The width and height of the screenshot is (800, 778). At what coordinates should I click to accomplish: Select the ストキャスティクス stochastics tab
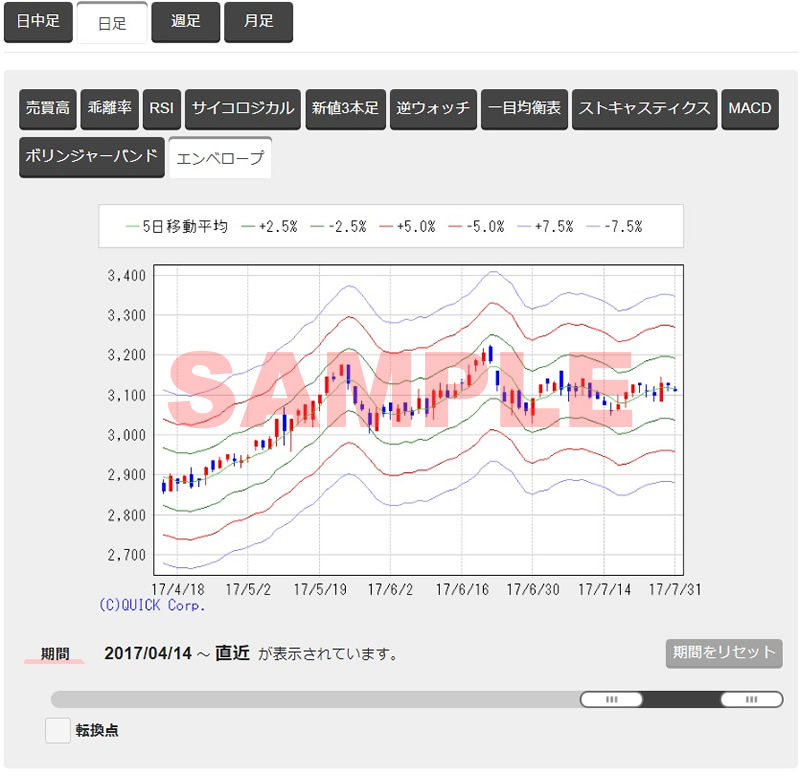click(644, 109)
